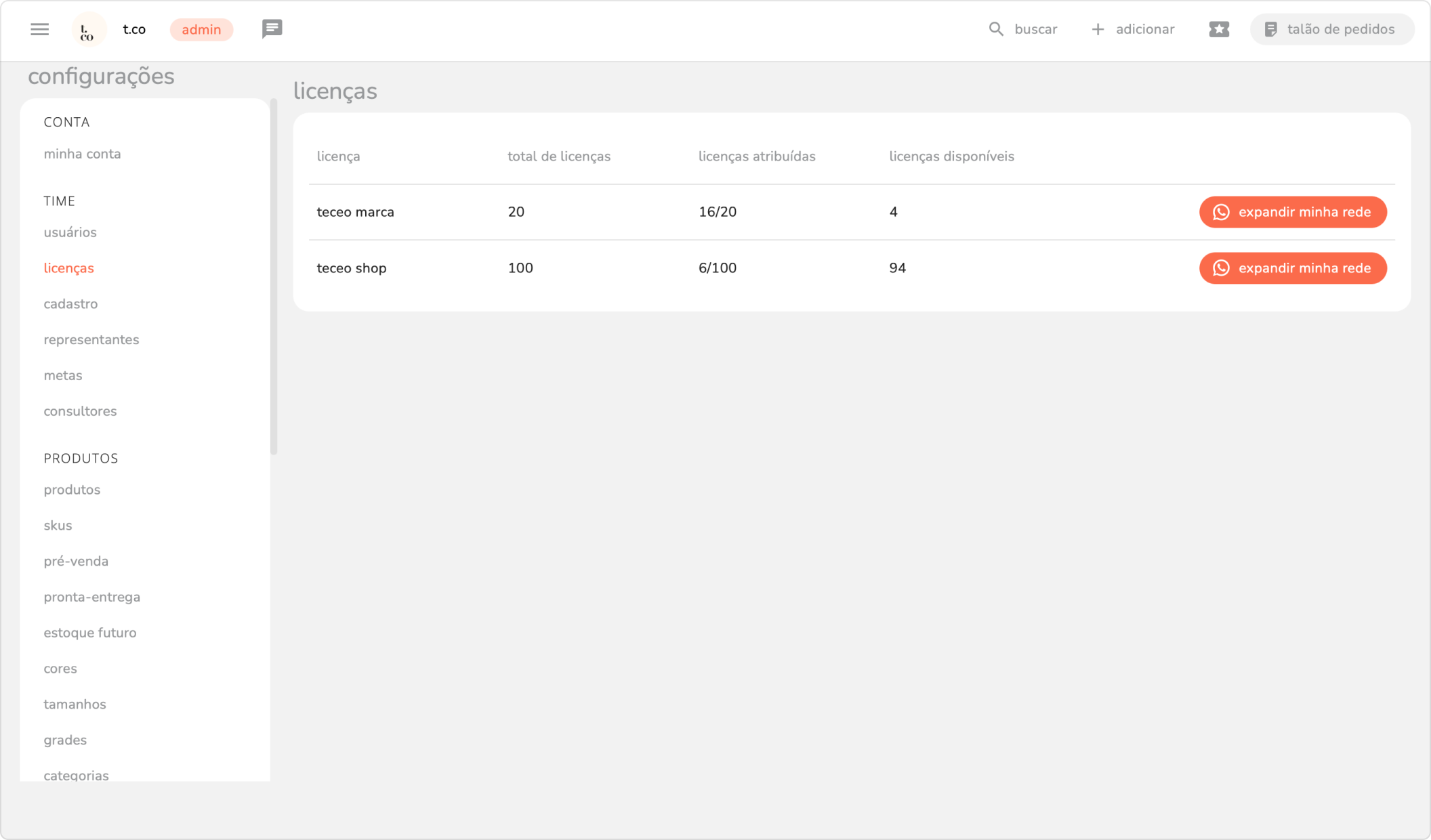Navigate to pronta-entrega in sidebar

[91, 597]
